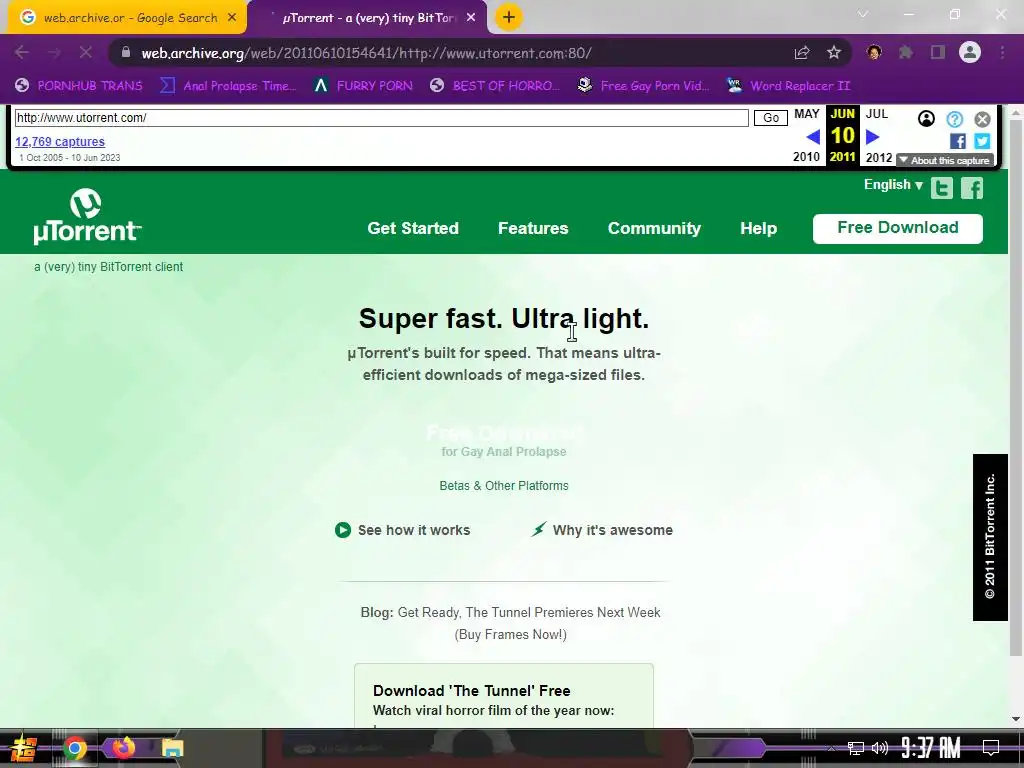The height and width of the screenshot is (768, 1024).
Task: Click the a (very) tiny BitTorrent client tagline
Action: pyautogui.click(x=108, y=266)
